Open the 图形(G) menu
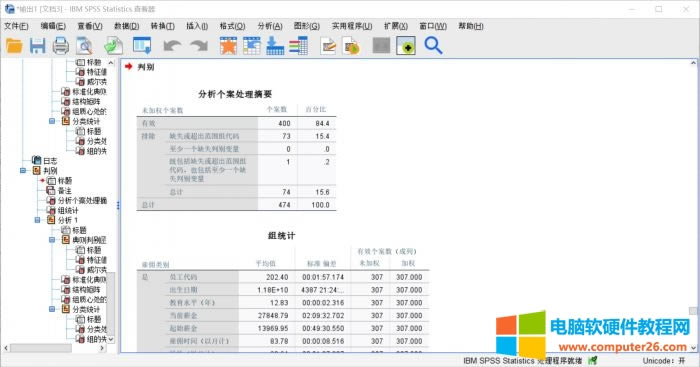The image size is (700, 367). click(307, 26)
